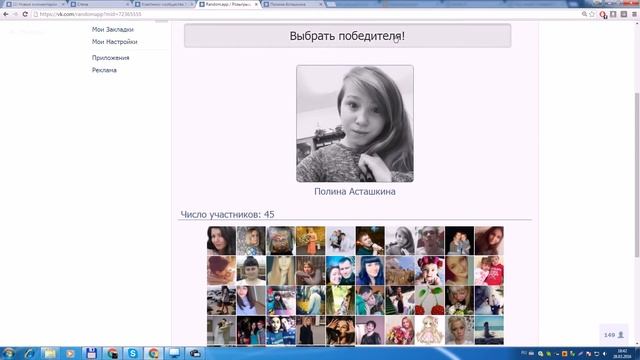Switch to the first browser tab
This screenshot has height=360, width=640.
tap(35, 4)
